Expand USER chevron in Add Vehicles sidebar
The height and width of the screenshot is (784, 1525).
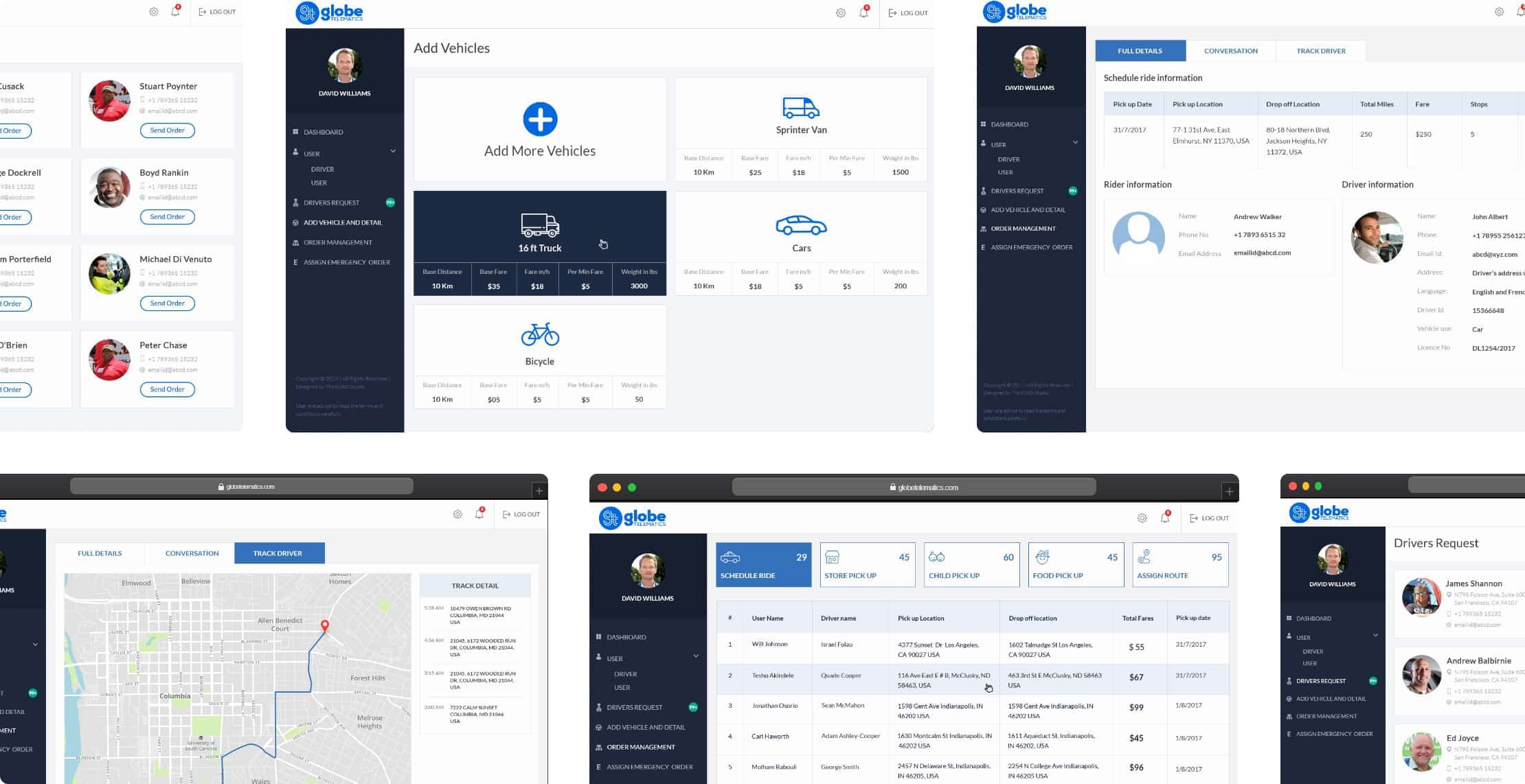pos(393,151)
